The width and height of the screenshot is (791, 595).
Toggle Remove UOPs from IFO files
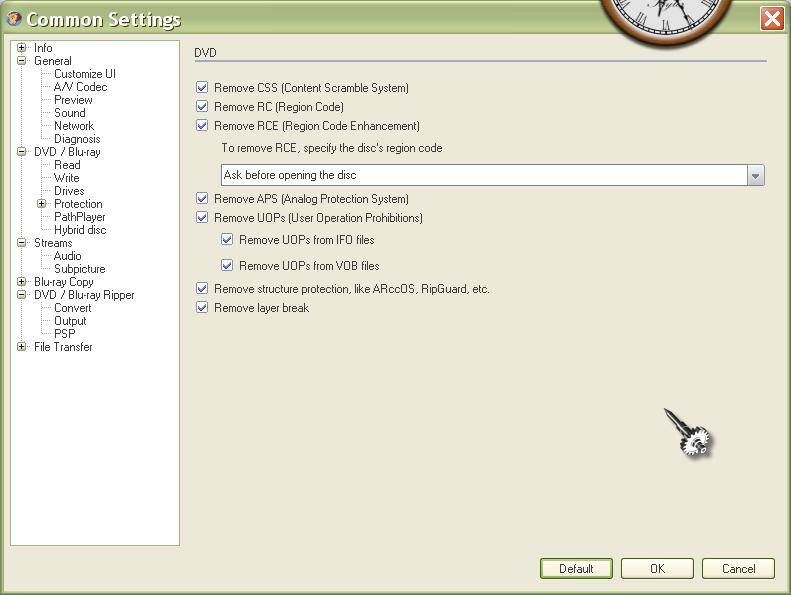(x=228, y=240)
